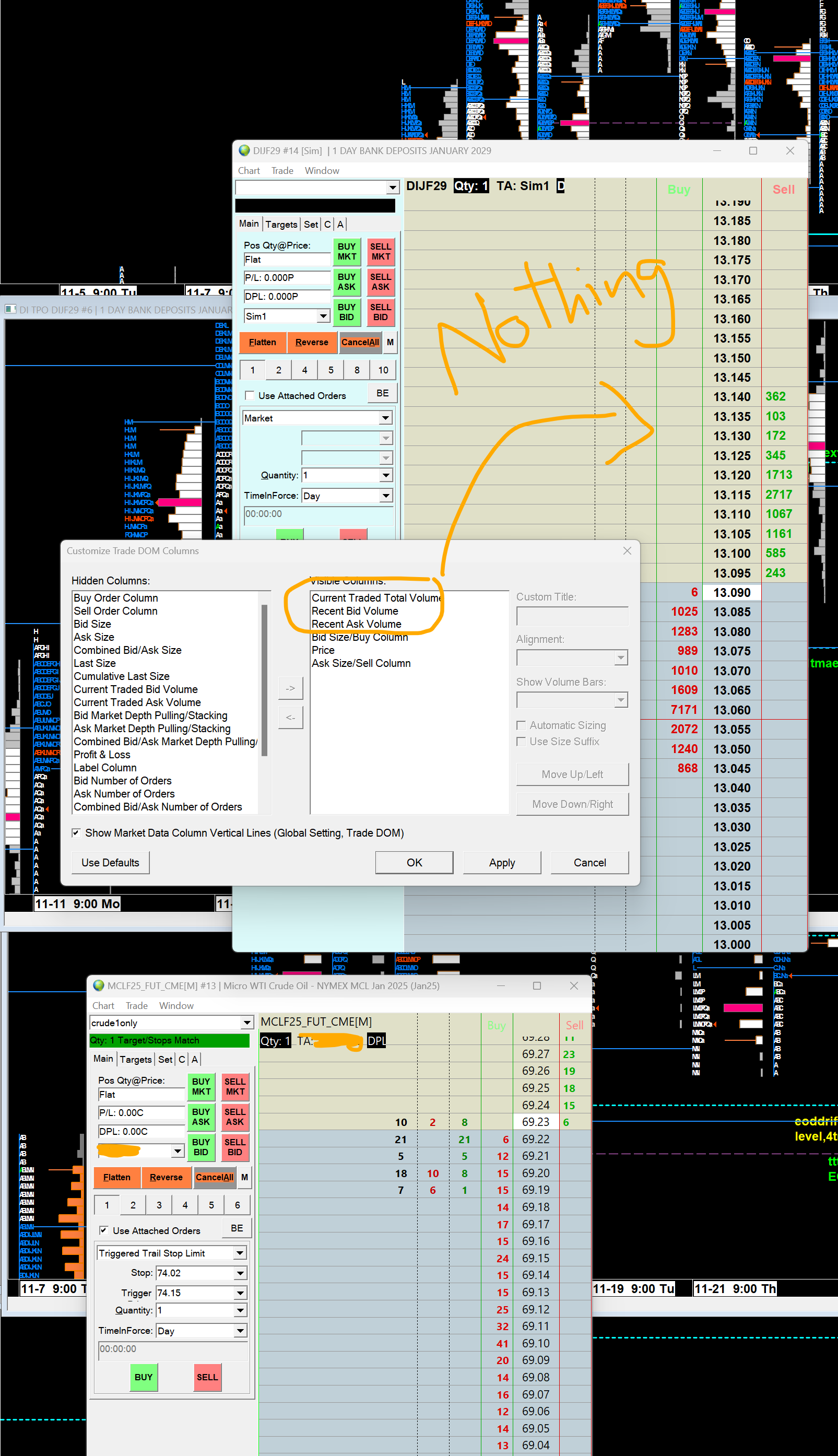Open the Window menu in MCLF25 window
This screenshot has height=1456, width=838.
pyautogui.click(x=176, y=1005)
